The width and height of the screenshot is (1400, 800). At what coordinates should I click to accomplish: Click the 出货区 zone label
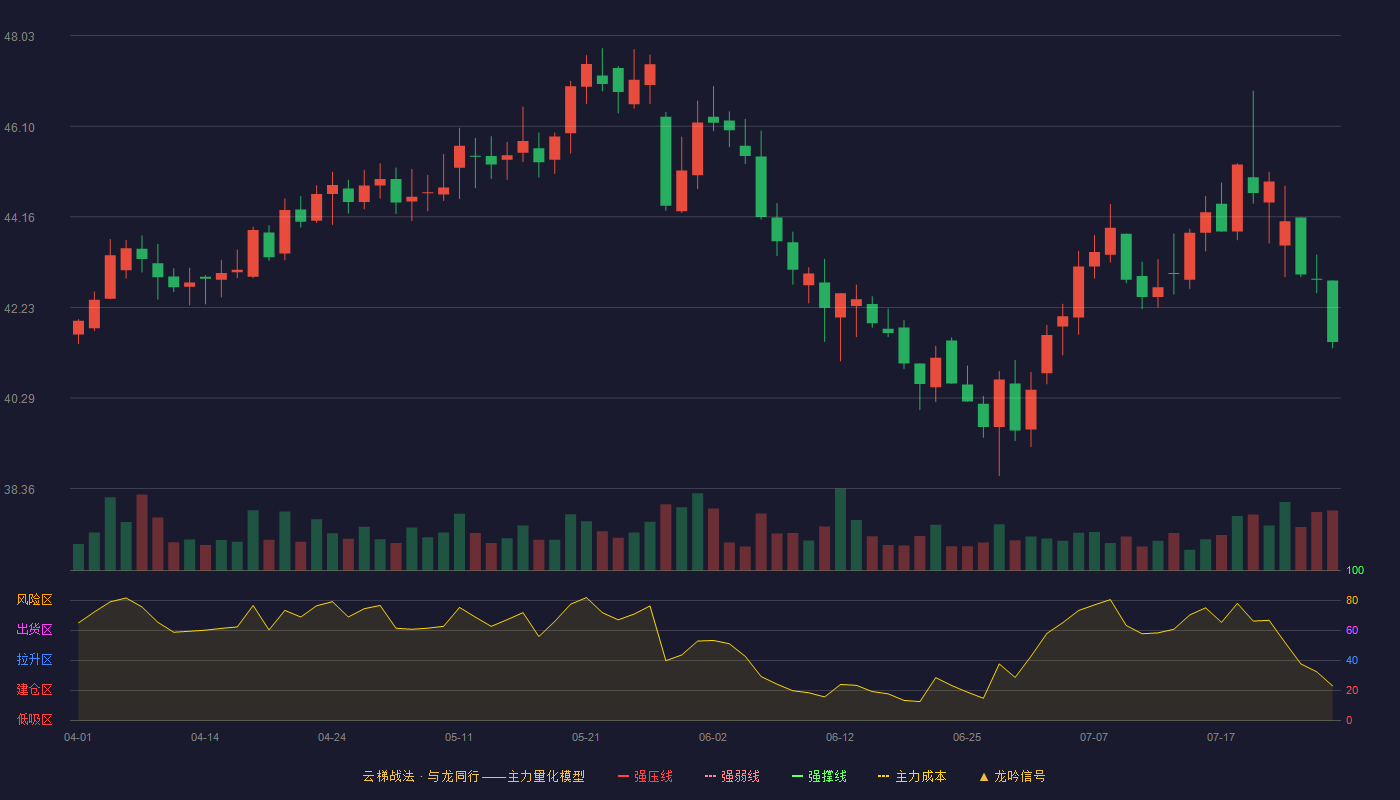click(x=34, y=630)
